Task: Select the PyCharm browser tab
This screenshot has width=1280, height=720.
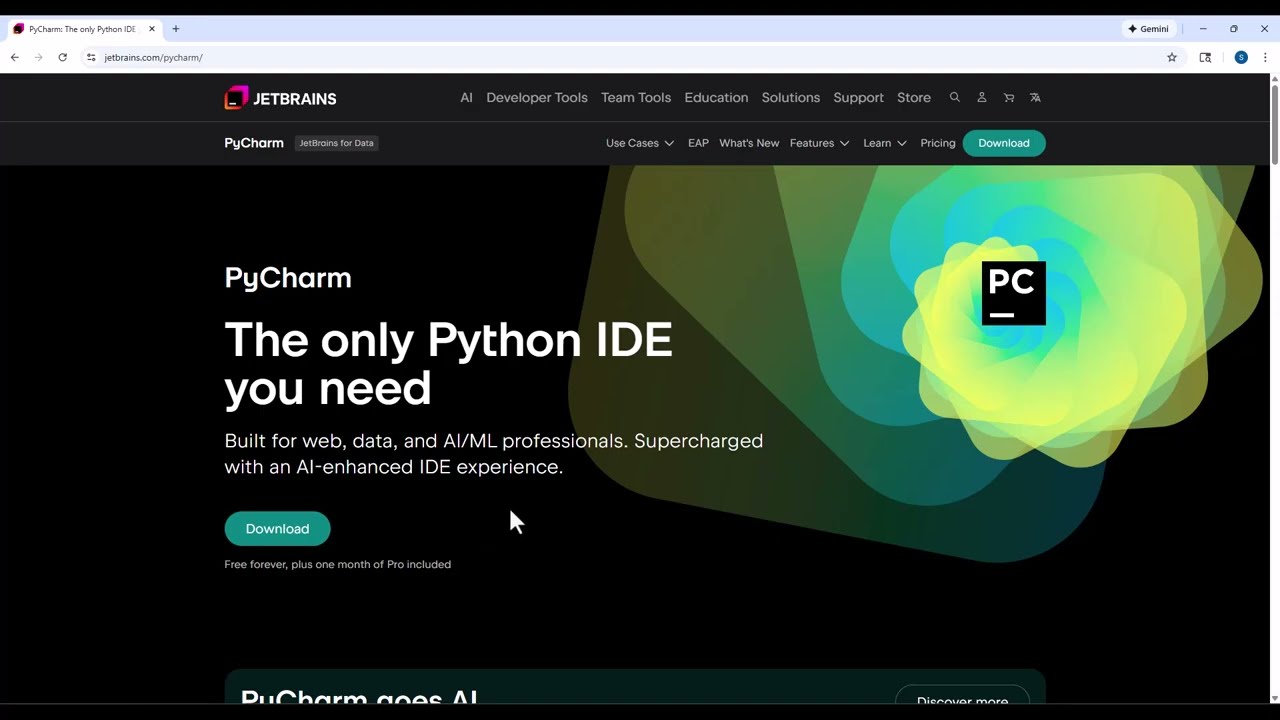Action: coord(85,29)
